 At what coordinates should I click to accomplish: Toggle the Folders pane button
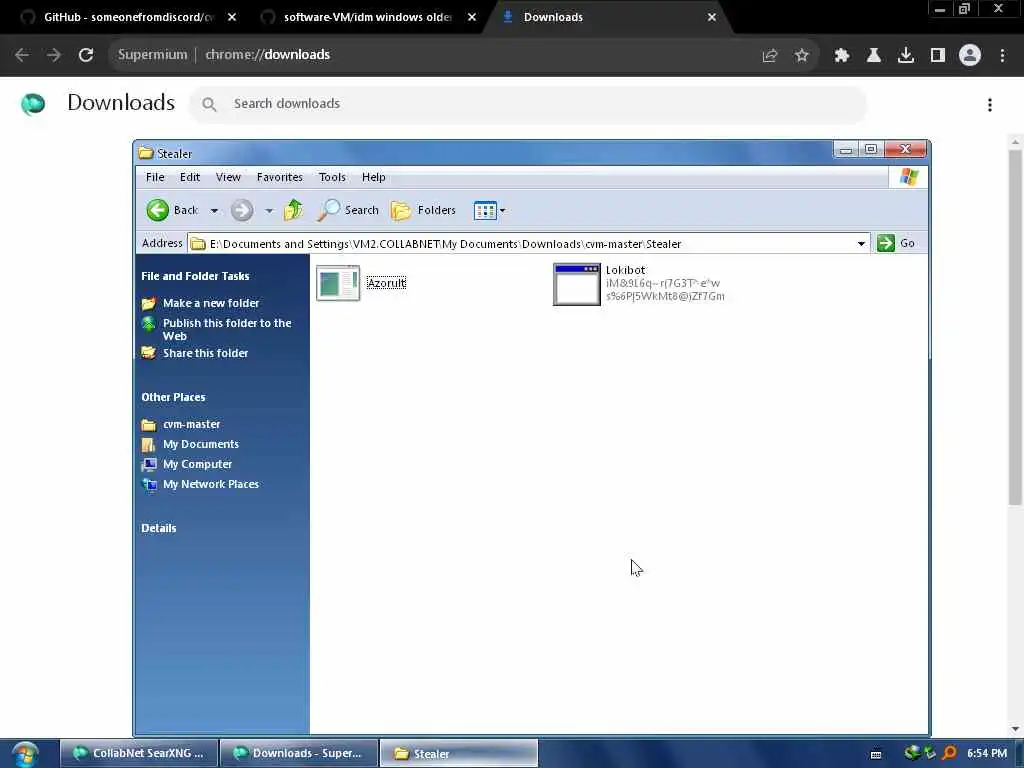pyautogui.click(x=423, y=210)
